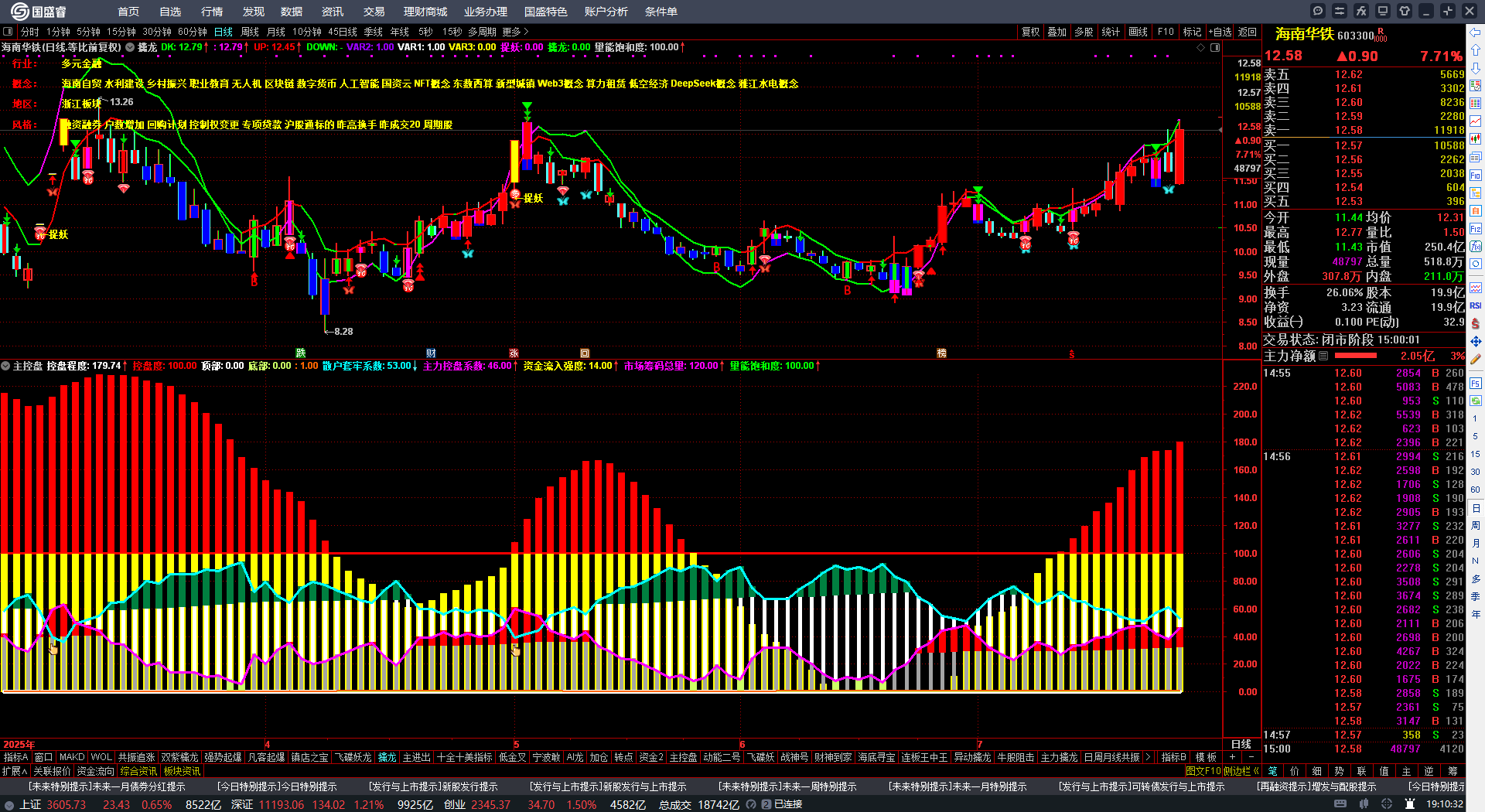The width and height of the screenshot is (1485, 812).
Task: Switch to 60分钟 period
Action: pyautogui.click(x=193, y=32)
